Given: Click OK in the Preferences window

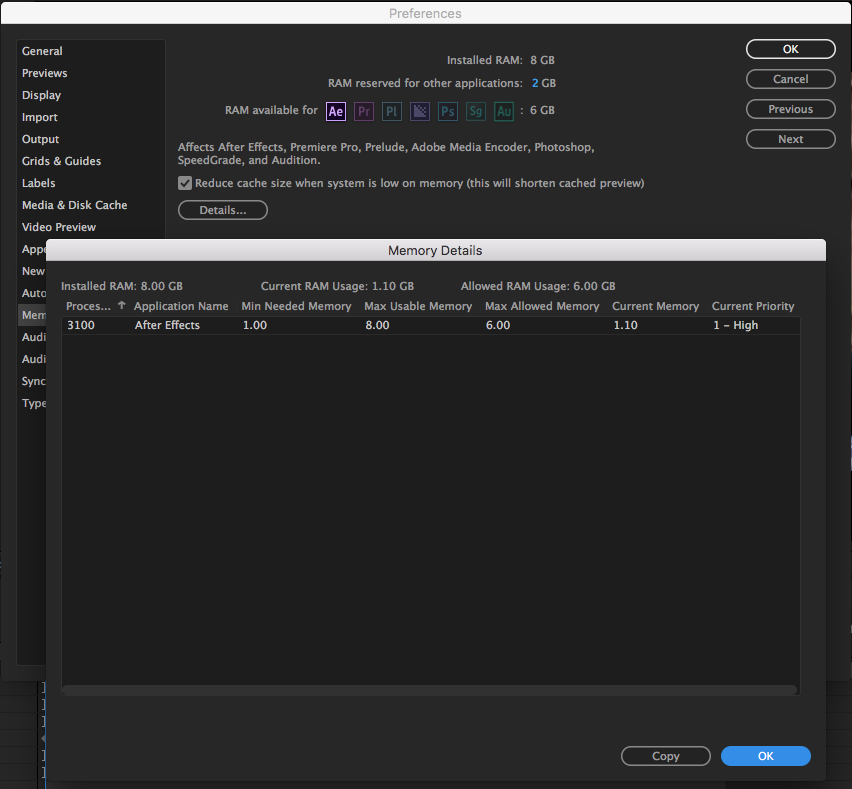Looking at the screenshot, I should (x=791, y=49).
